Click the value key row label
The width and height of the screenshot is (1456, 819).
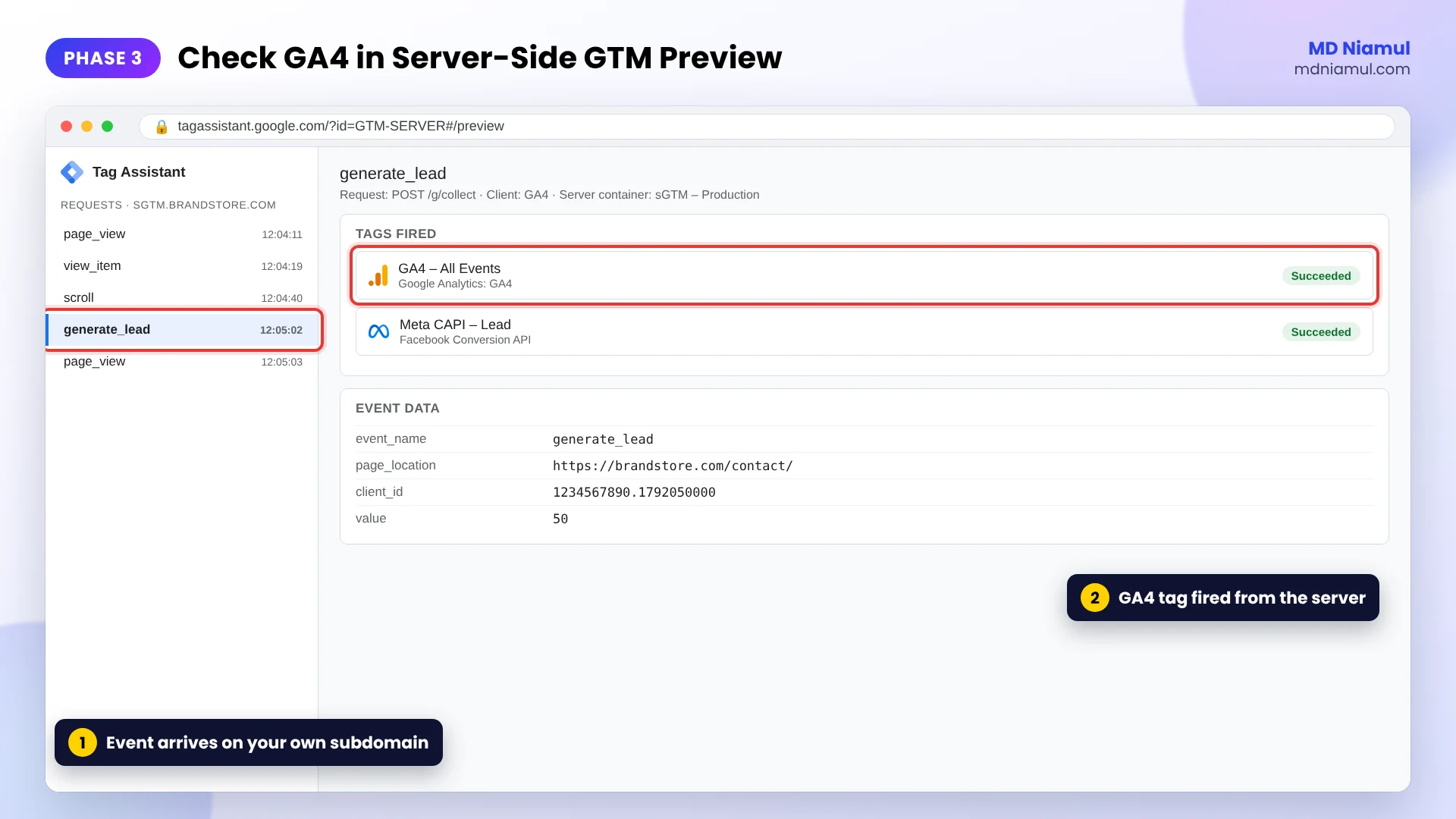tap(371, 519)
